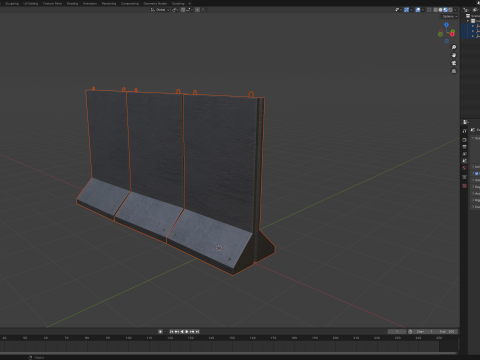The image size is (480, 360).
Task: Toggle X-ray mode
Action: click(429, 10)
